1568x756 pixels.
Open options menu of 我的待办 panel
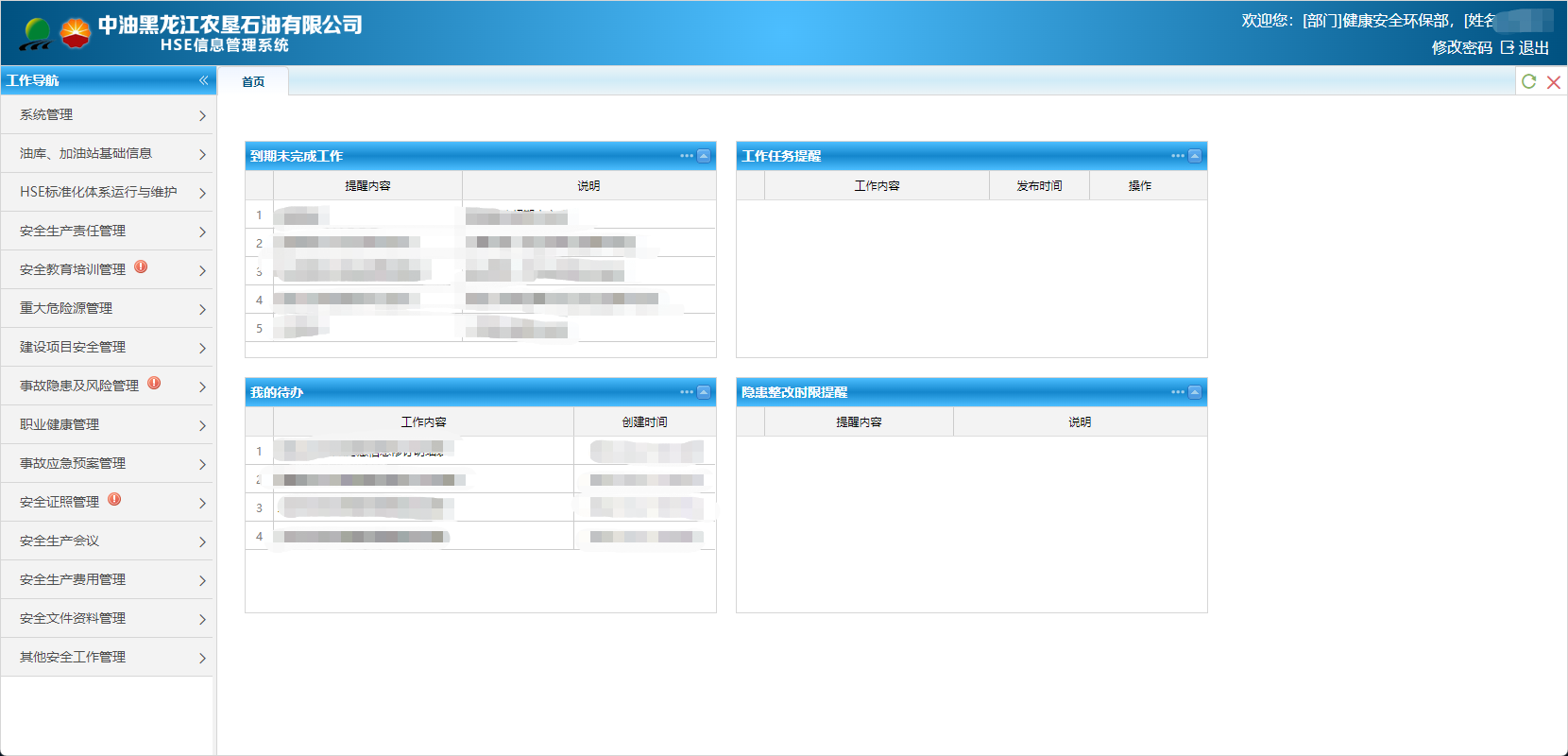coord(687,392)
